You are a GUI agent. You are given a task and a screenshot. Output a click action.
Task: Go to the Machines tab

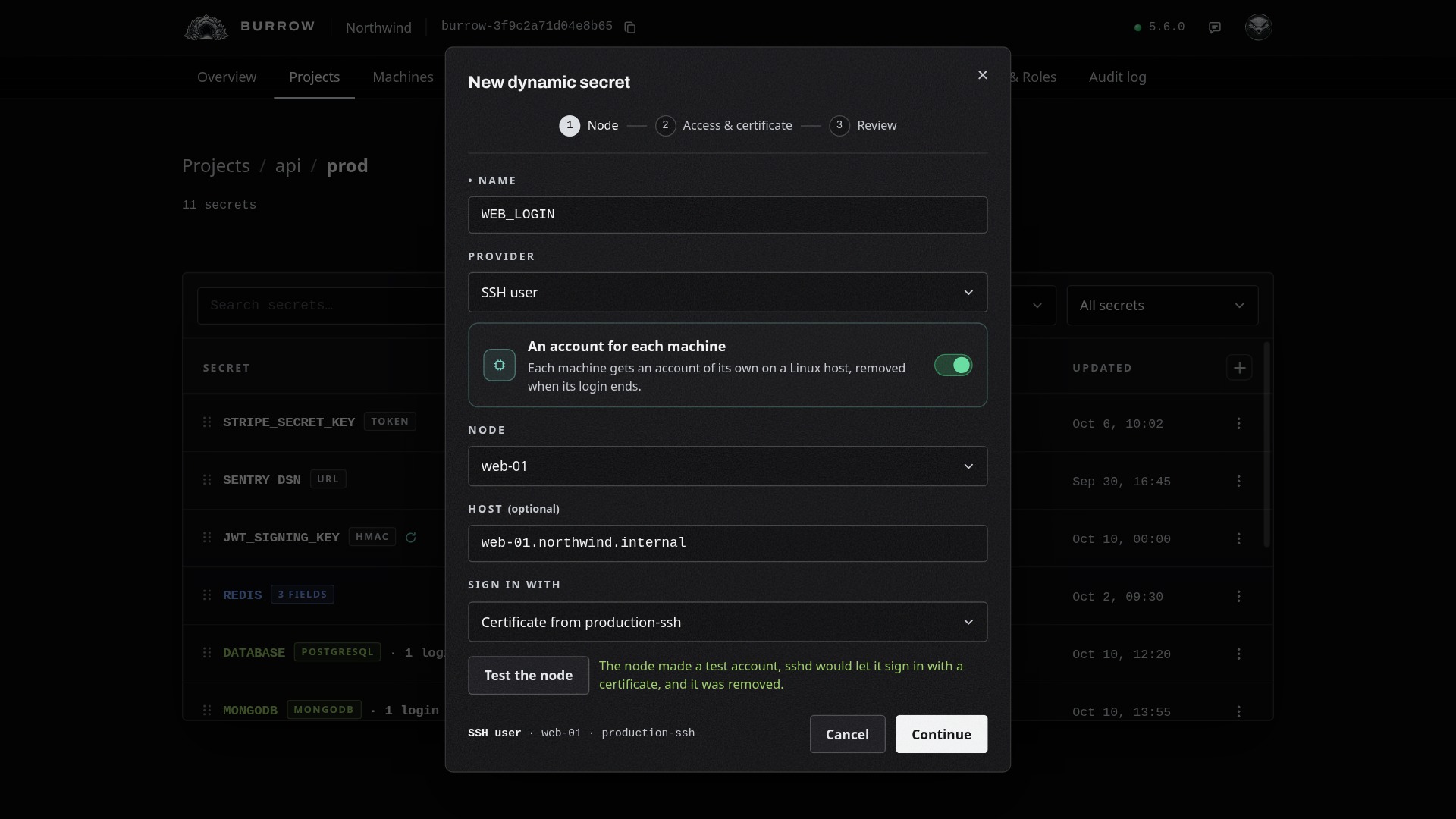[403, 77]
